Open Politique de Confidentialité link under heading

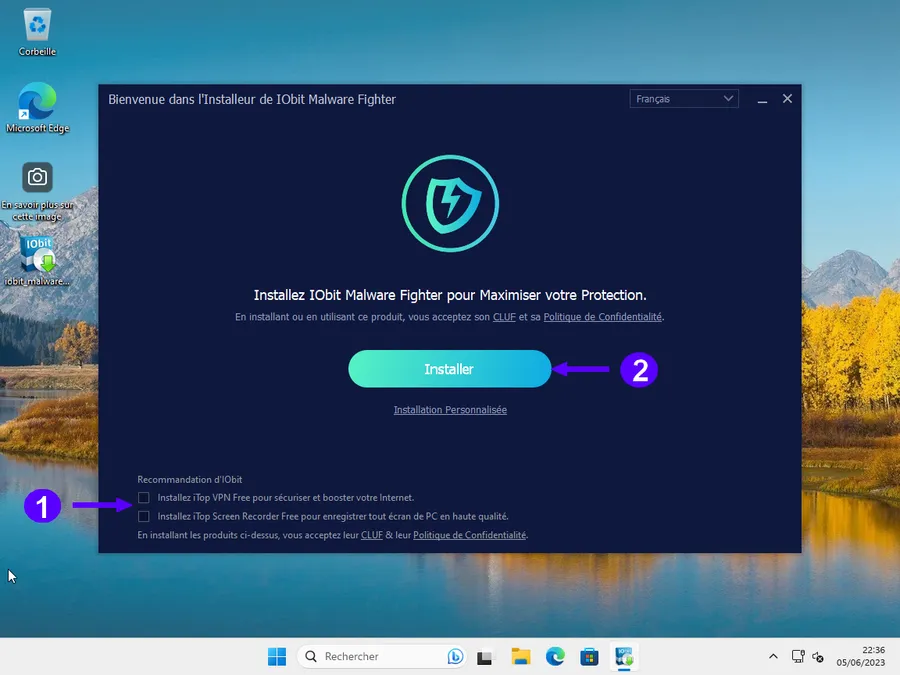(x=602, y=317)
